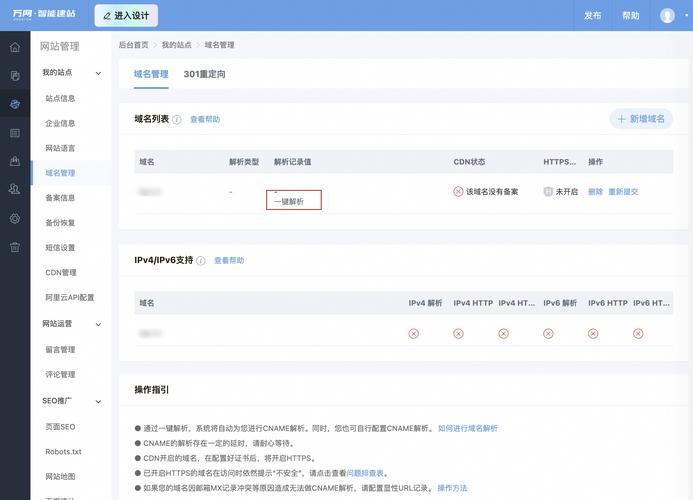Click the IPv4 HTTP red X status icon
The image size is (693, 500).
pos(458,333)
